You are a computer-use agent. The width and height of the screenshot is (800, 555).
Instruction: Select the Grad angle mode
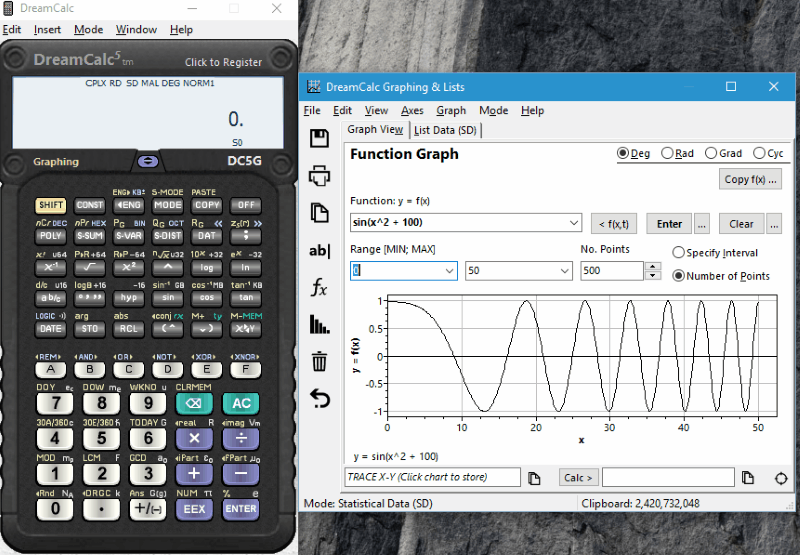(x=723, y=154)
